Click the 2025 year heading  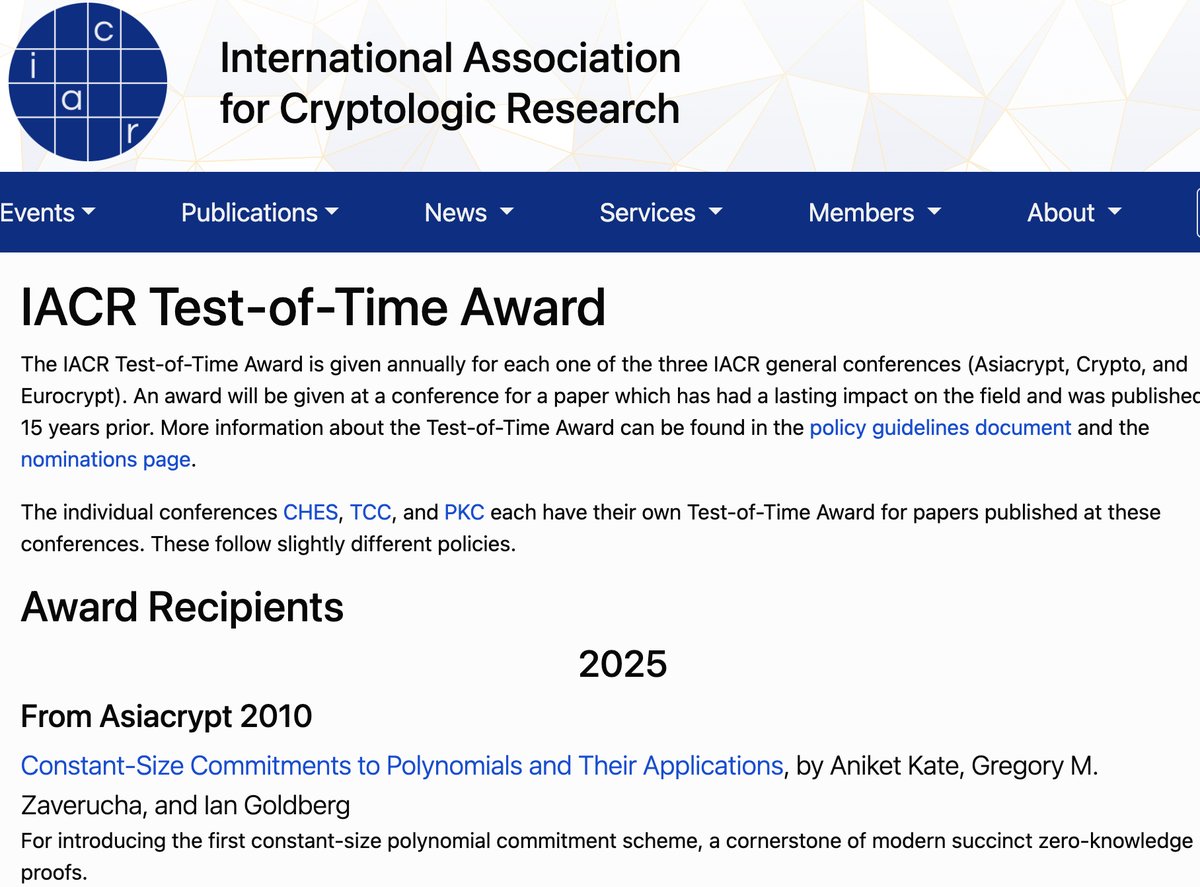623,663
